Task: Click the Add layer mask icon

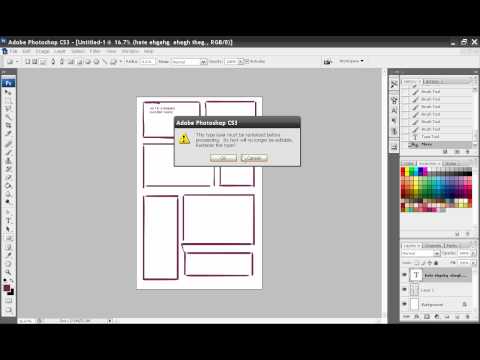Action: pyautogui.click(x=427, y=316)
